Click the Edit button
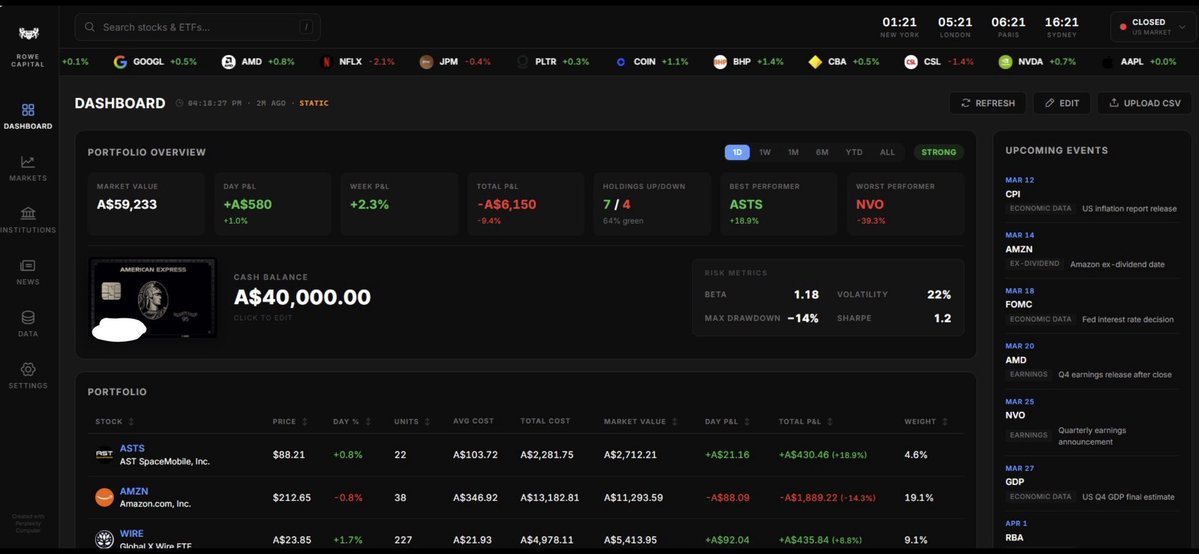 pyautogui.click(x=1061, y=103)
